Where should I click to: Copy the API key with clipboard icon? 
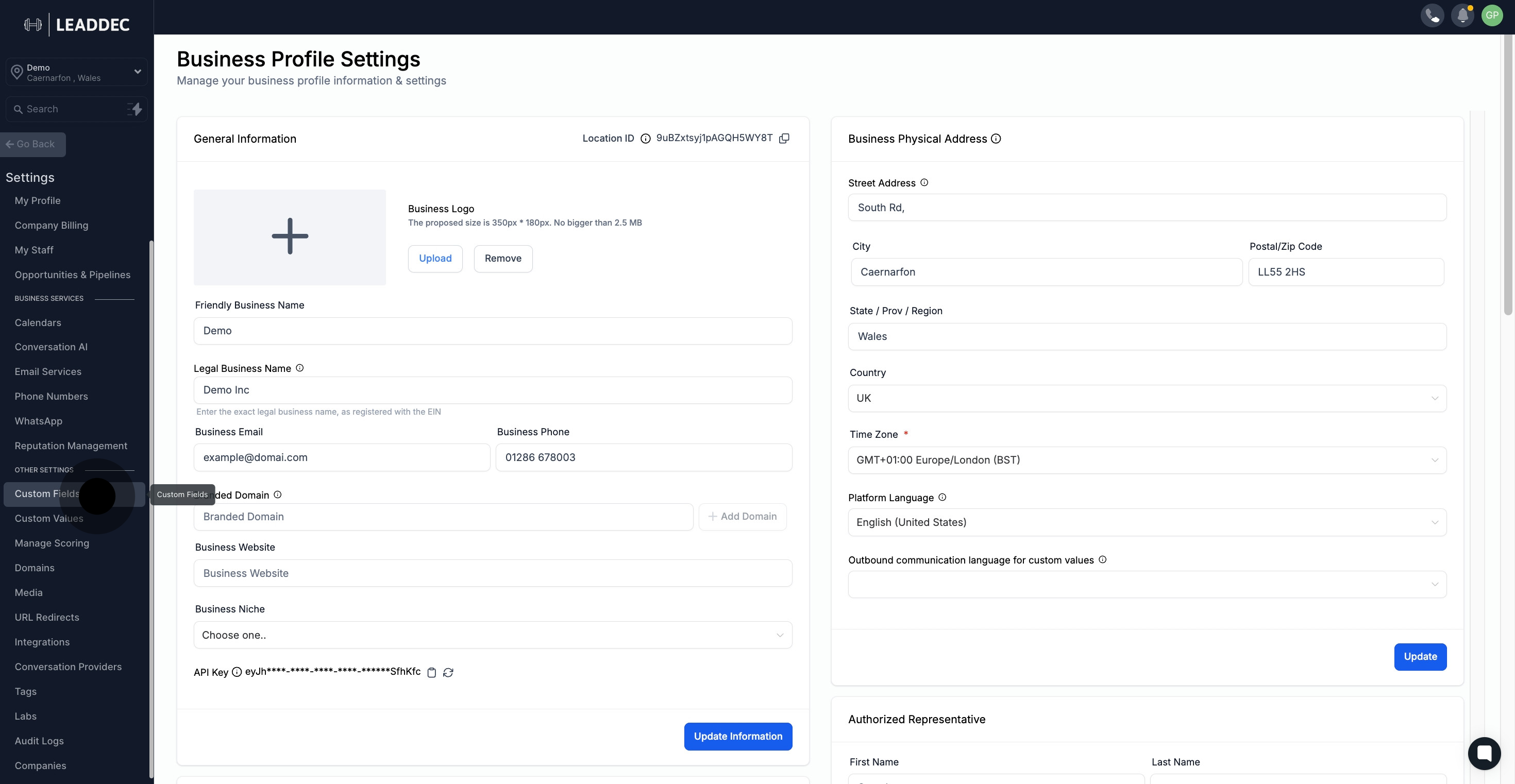pyautogui.click(x=432, y=672)
